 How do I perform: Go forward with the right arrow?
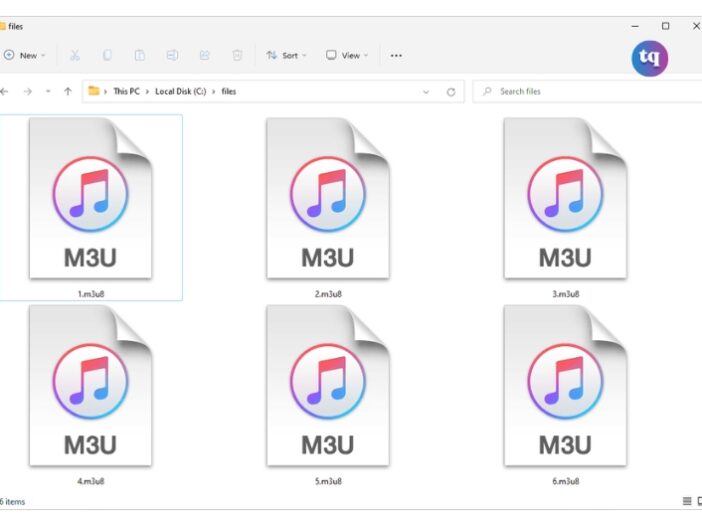28,91
